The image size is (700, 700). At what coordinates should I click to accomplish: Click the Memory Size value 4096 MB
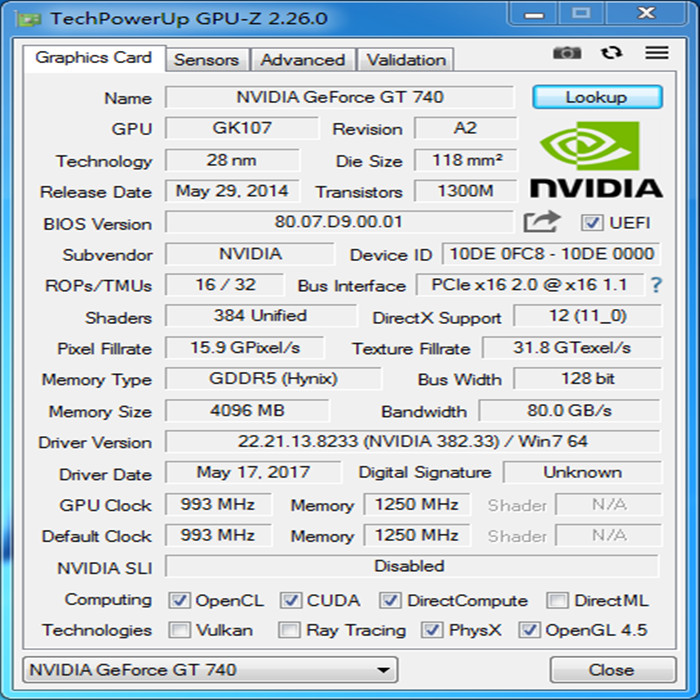point(247,411)
